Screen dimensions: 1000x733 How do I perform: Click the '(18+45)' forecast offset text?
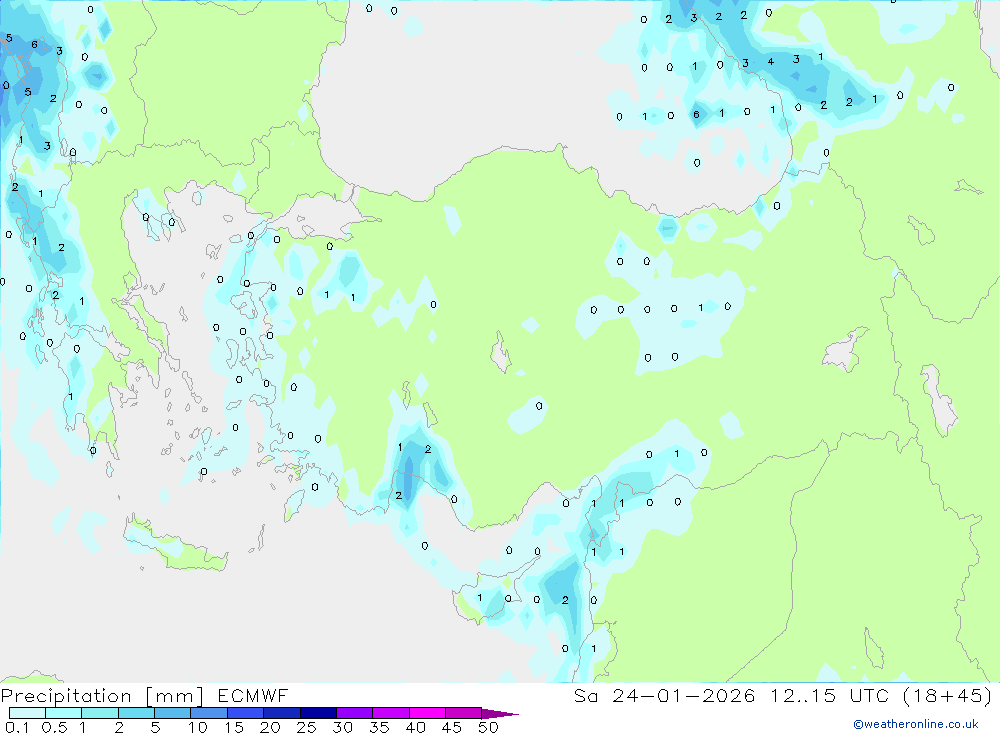(948, 695)
